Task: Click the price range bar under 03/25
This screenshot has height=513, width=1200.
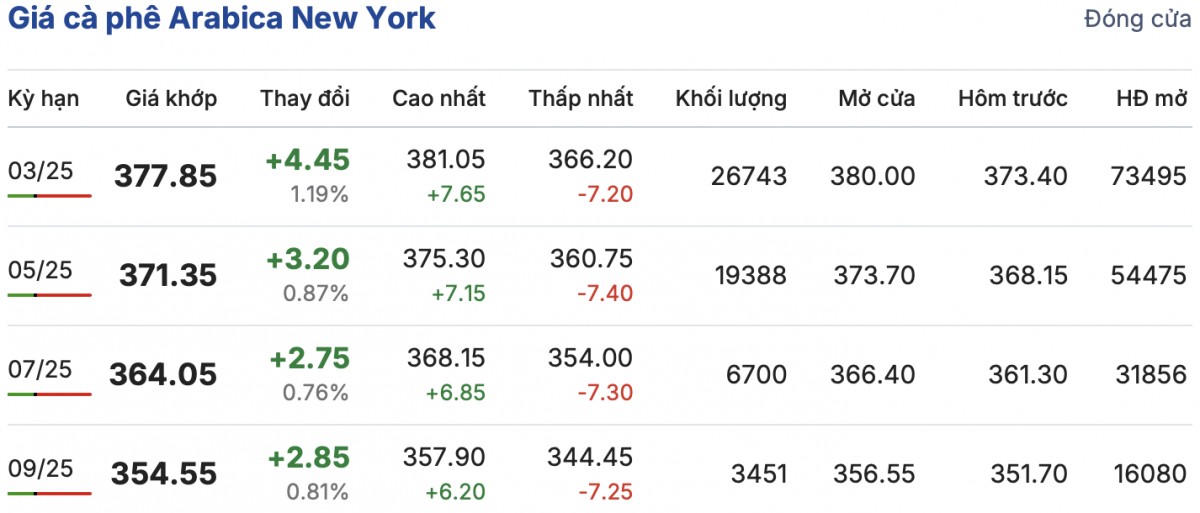Action: pos(49,196)
